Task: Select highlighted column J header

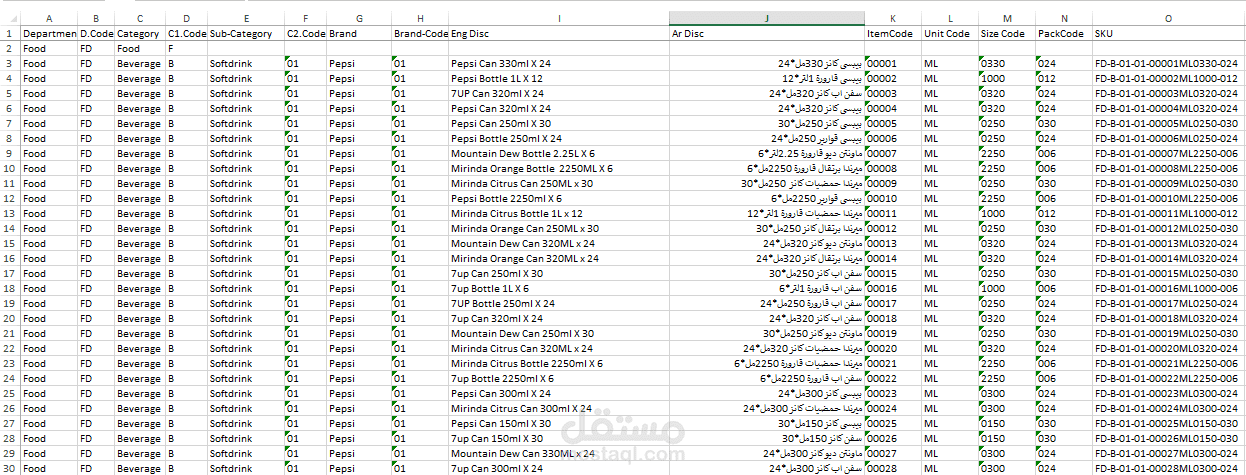Action: pyautogui.click(x=767, y=18)
